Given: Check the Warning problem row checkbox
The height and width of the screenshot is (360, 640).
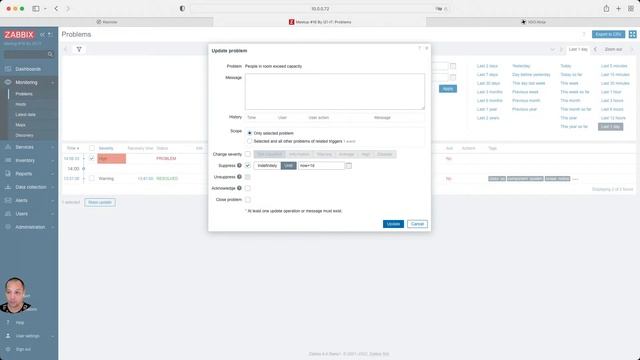Looking at the screenshot, I should (92, 178).
